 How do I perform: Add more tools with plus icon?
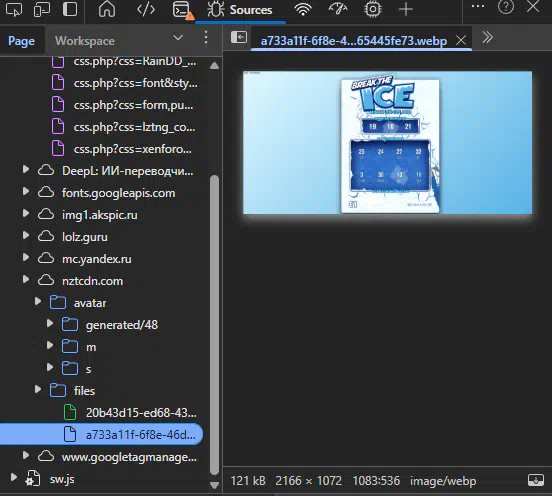coord(406,9)
